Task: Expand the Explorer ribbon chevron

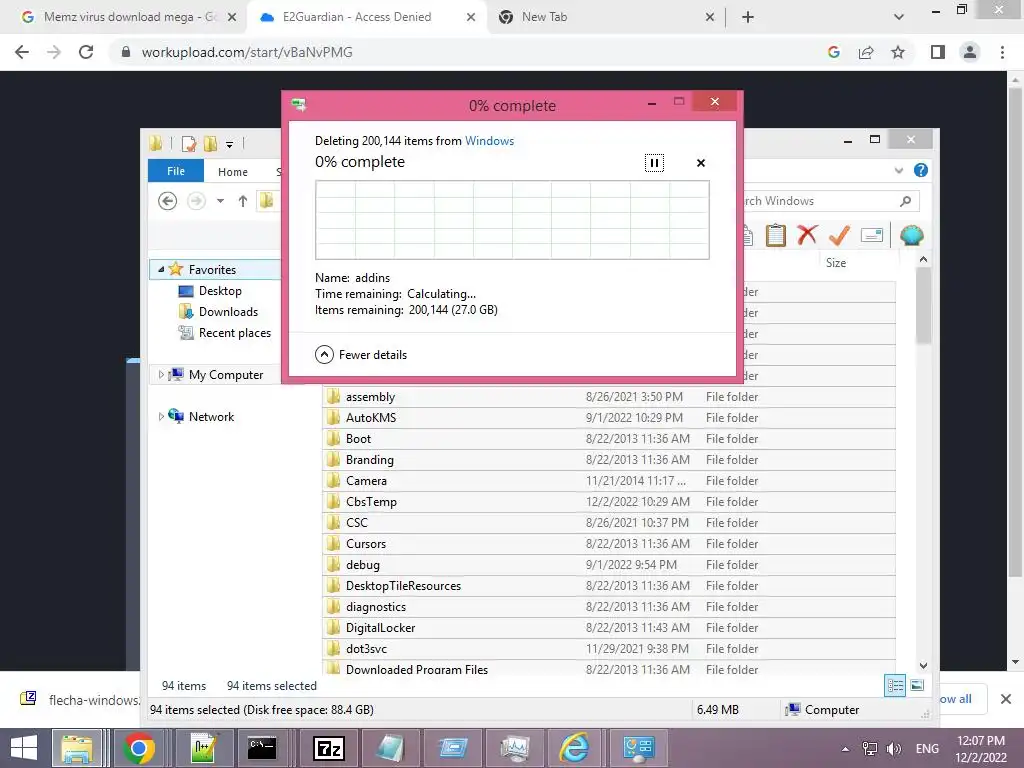Action: point(899,170)
